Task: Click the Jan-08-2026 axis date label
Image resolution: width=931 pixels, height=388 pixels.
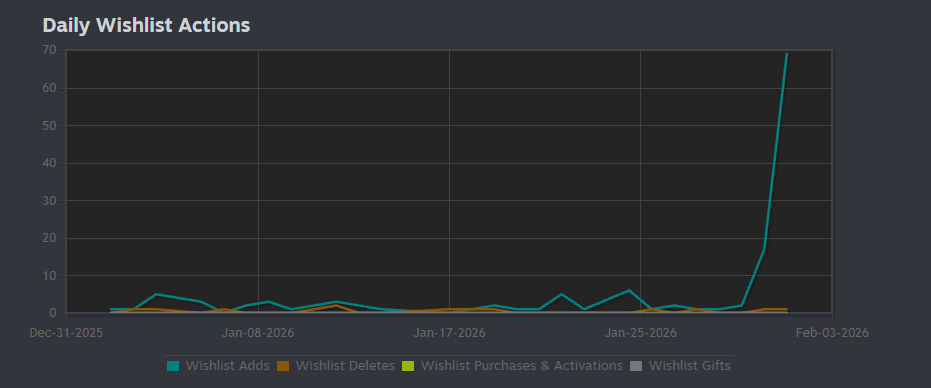Action: coord(258,333)
